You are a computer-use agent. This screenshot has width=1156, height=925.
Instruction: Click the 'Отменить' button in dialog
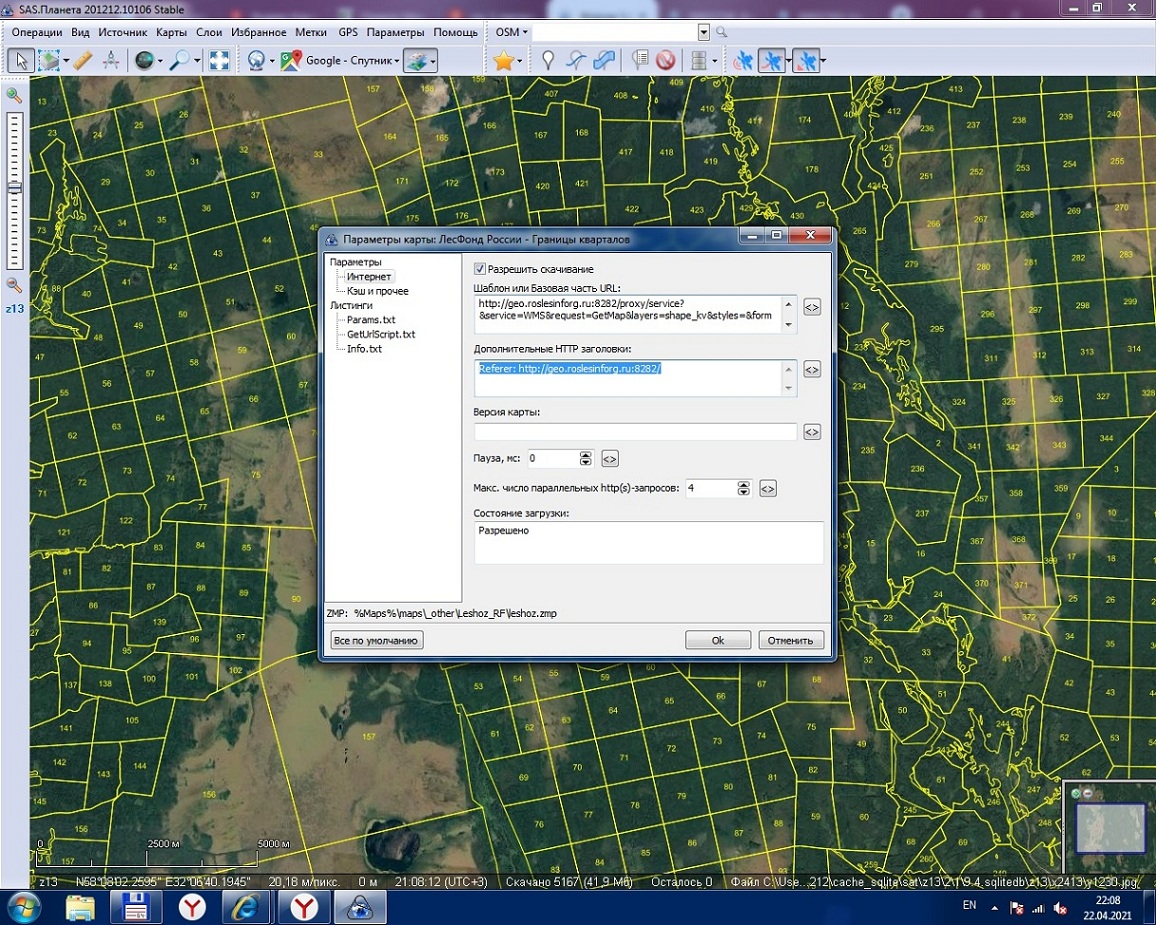[791, 640]
